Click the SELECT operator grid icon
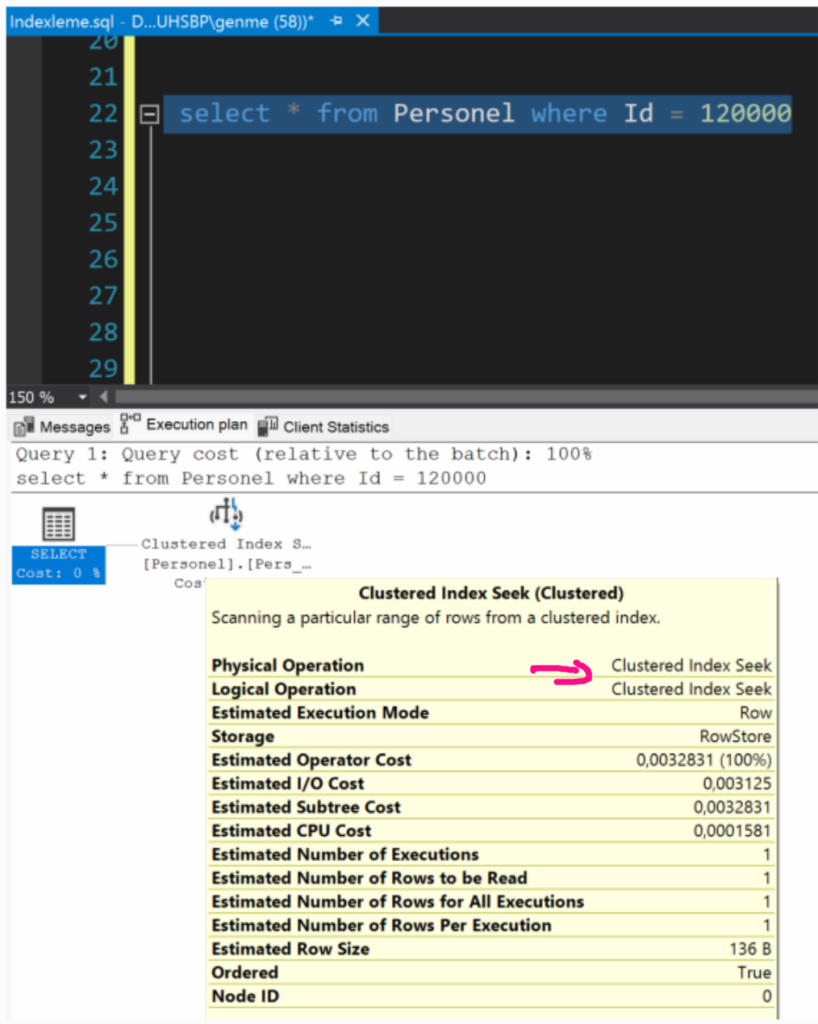 [x=59, y=524]
